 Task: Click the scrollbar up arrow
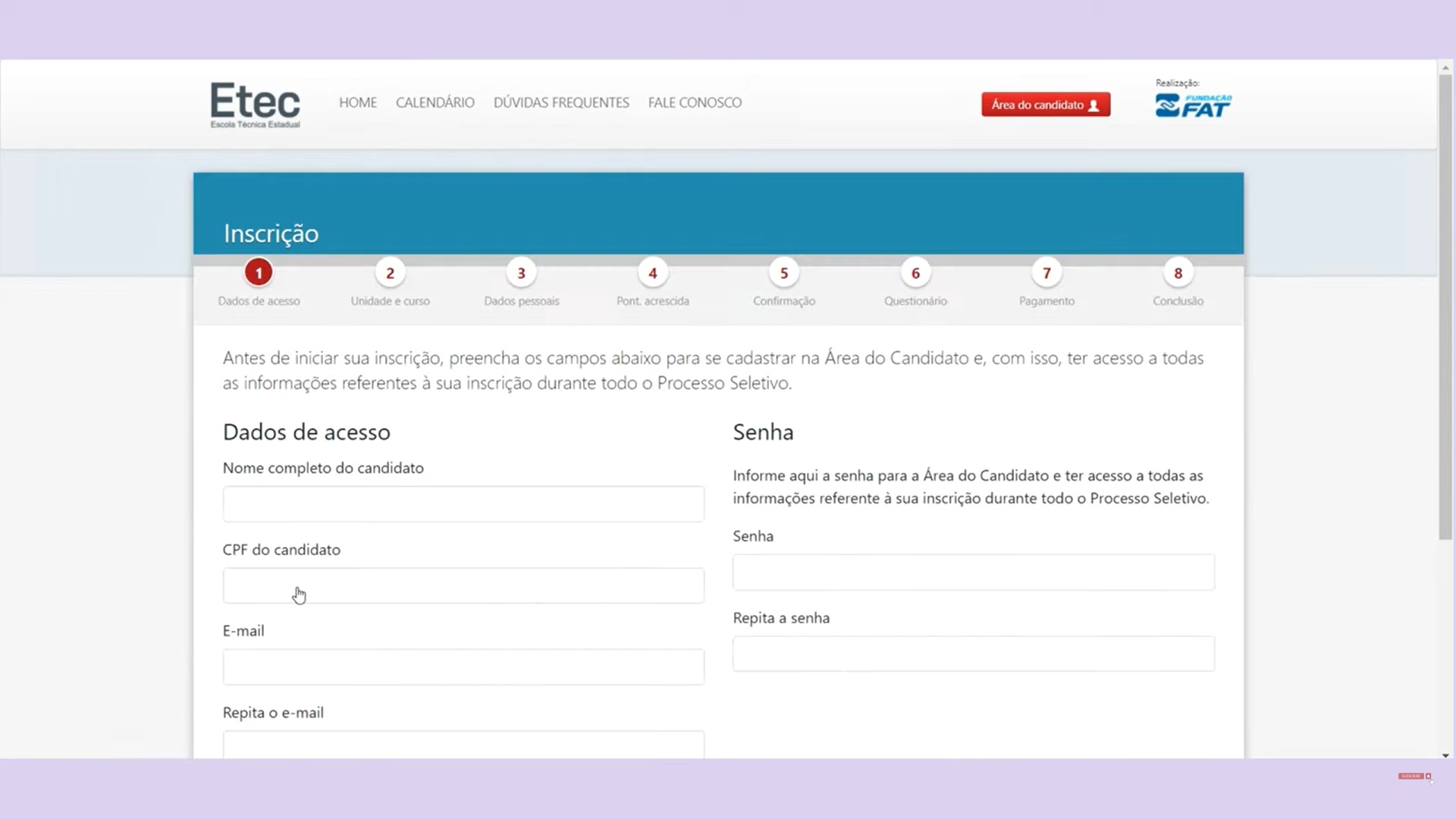point(1445,67)
